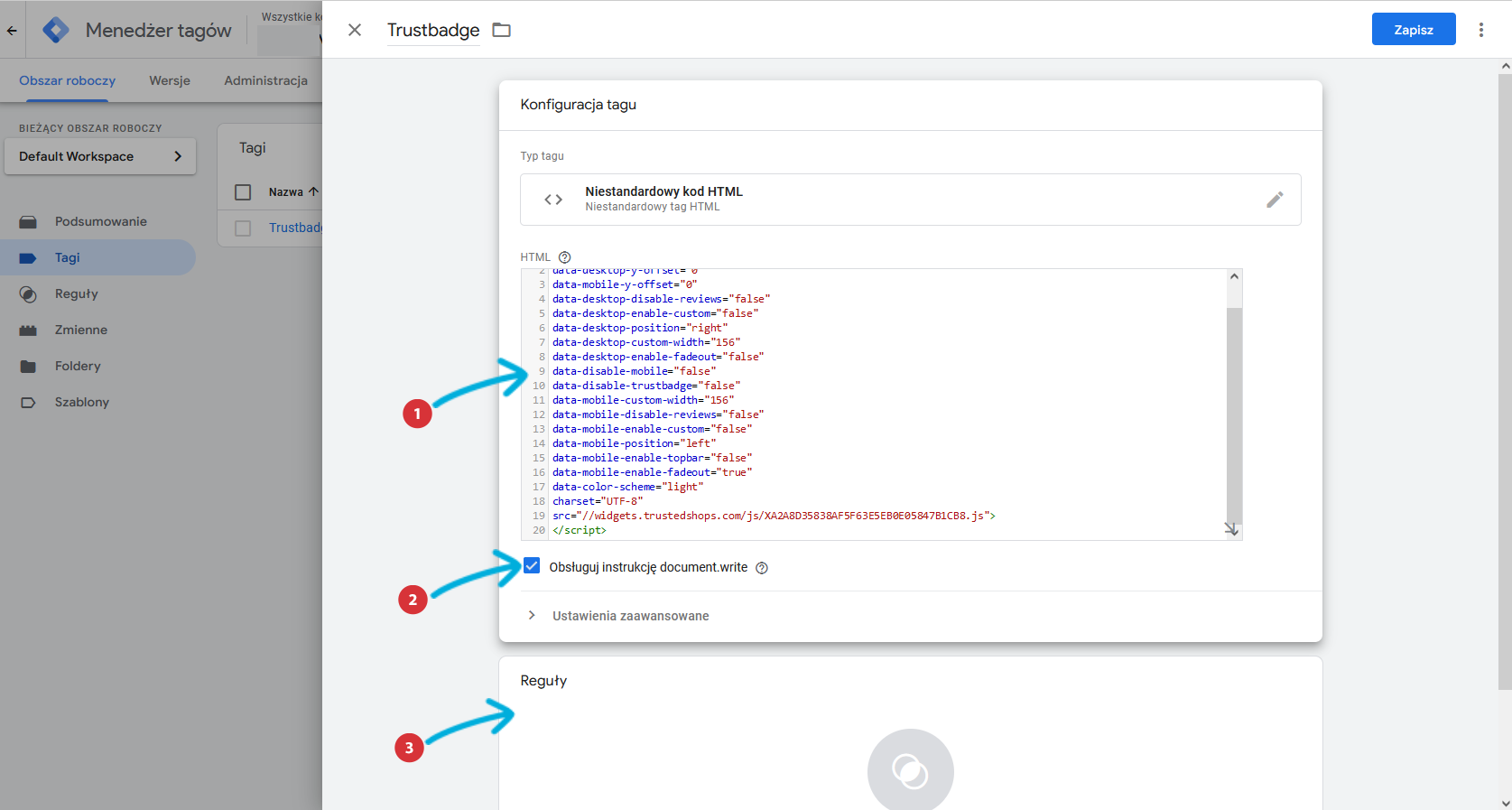Go back using the left arrow

click(12, 30)
